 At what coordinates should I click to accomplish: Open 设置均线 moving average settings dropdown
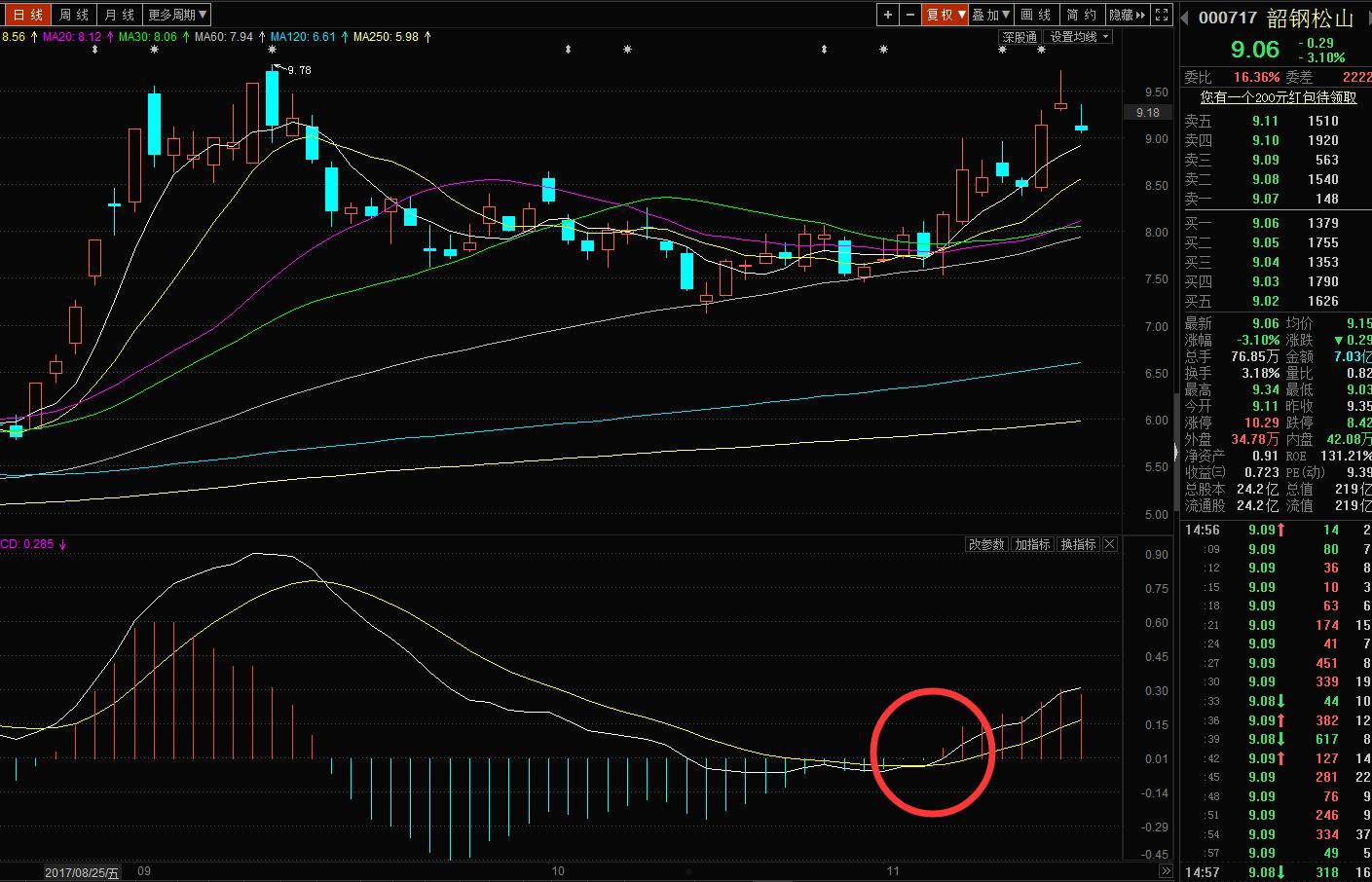click(x=1080, y=37)
